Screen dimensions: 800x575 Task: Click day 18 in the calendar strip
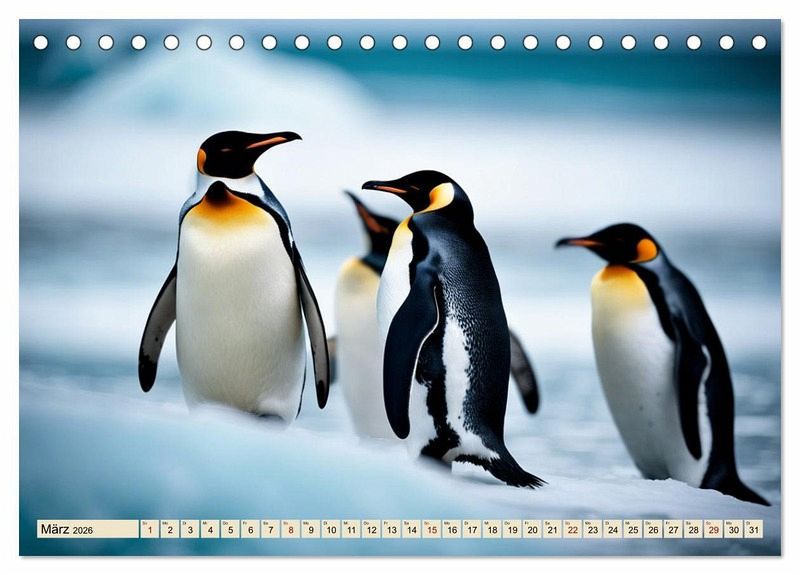tap(491, 529)
